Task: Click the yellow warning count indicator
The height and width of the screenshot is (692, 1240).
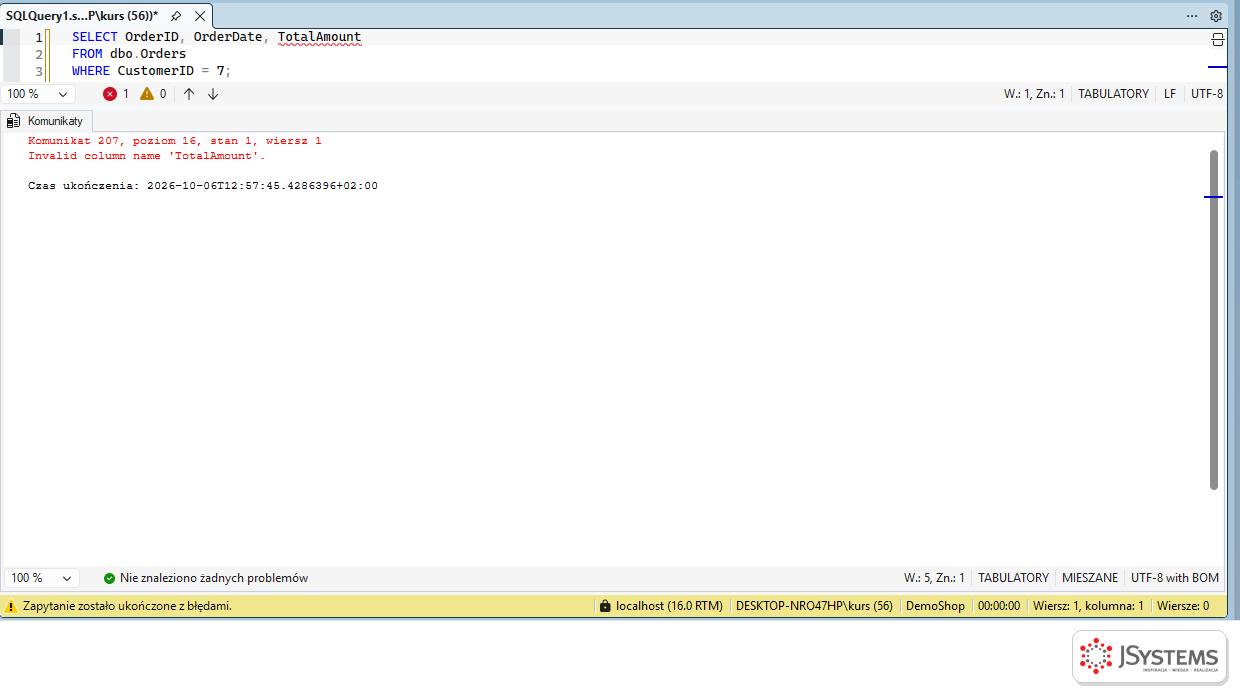Action: [153, 94]
